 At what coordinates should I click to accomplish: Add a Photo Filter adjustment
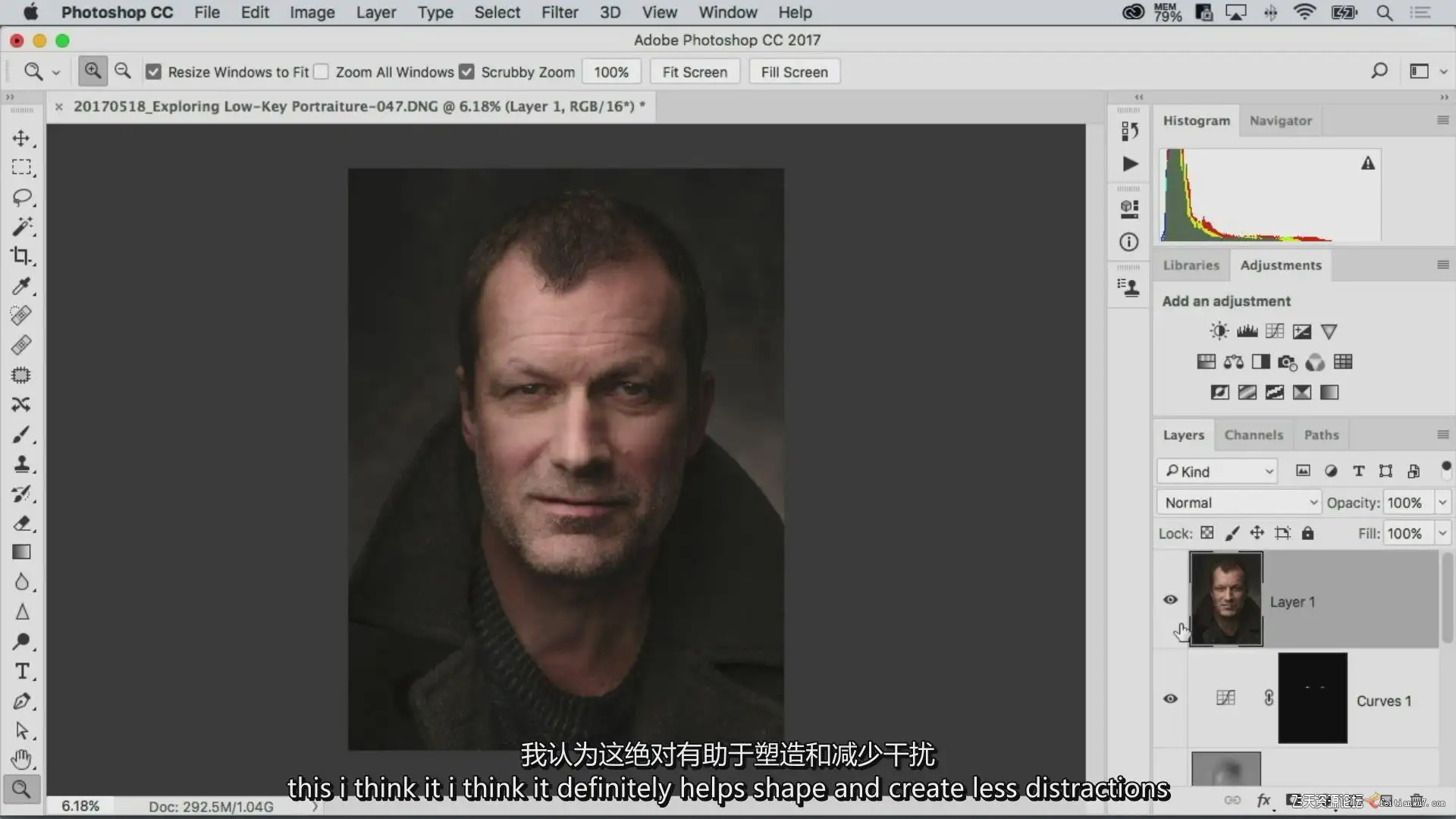[x=1288, y=362]
